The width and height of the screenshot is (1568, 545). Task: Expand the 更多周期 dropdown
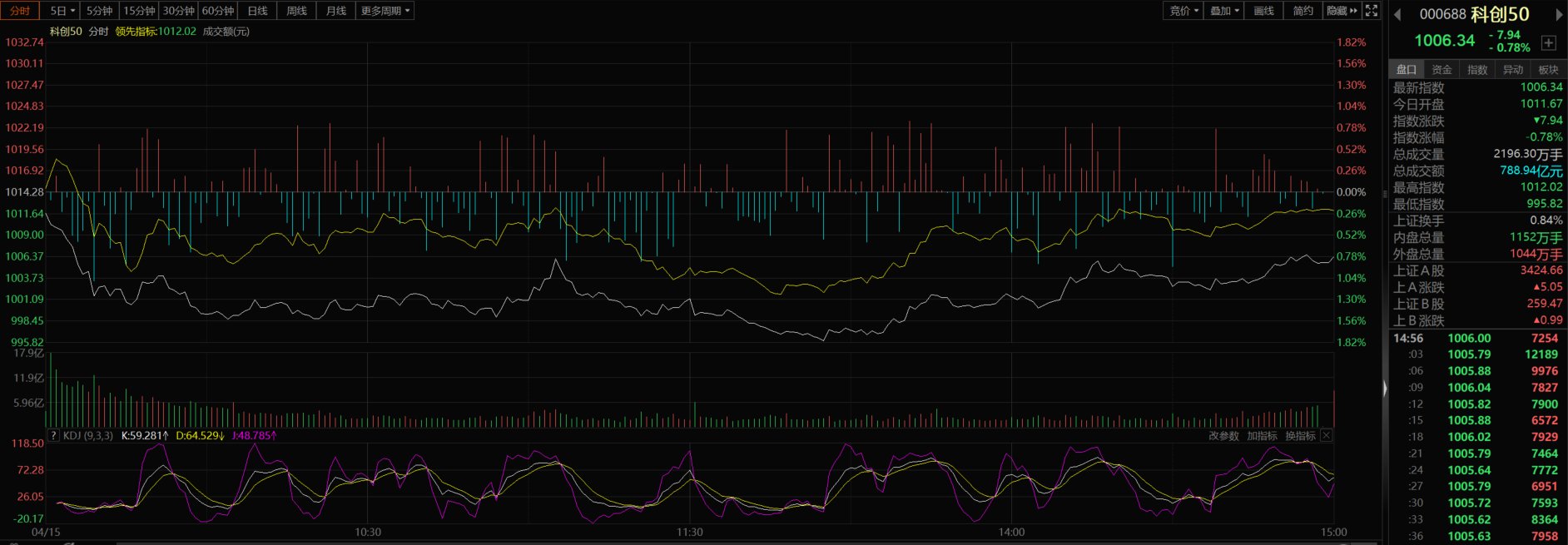[385, 11]
